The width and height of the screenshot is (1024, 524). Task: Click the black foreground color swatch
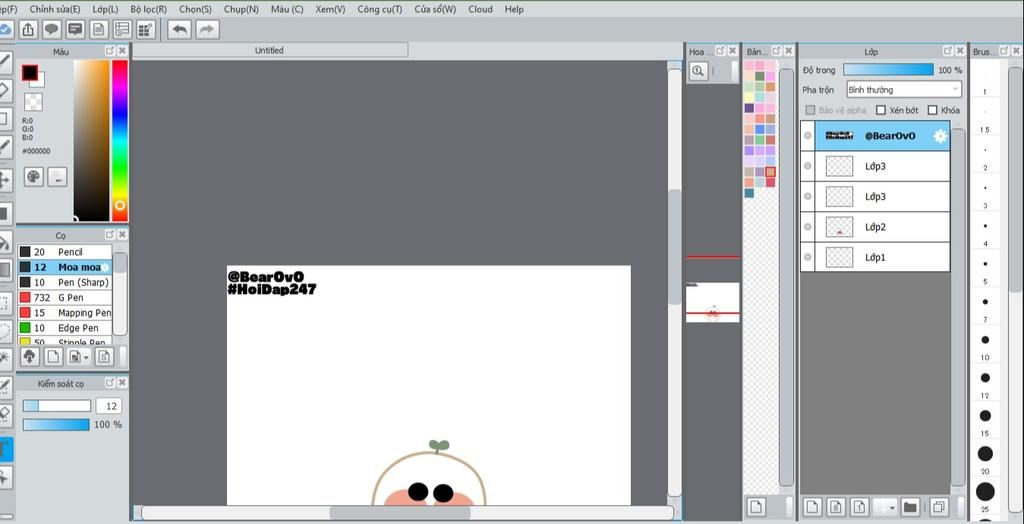(29, 73)
